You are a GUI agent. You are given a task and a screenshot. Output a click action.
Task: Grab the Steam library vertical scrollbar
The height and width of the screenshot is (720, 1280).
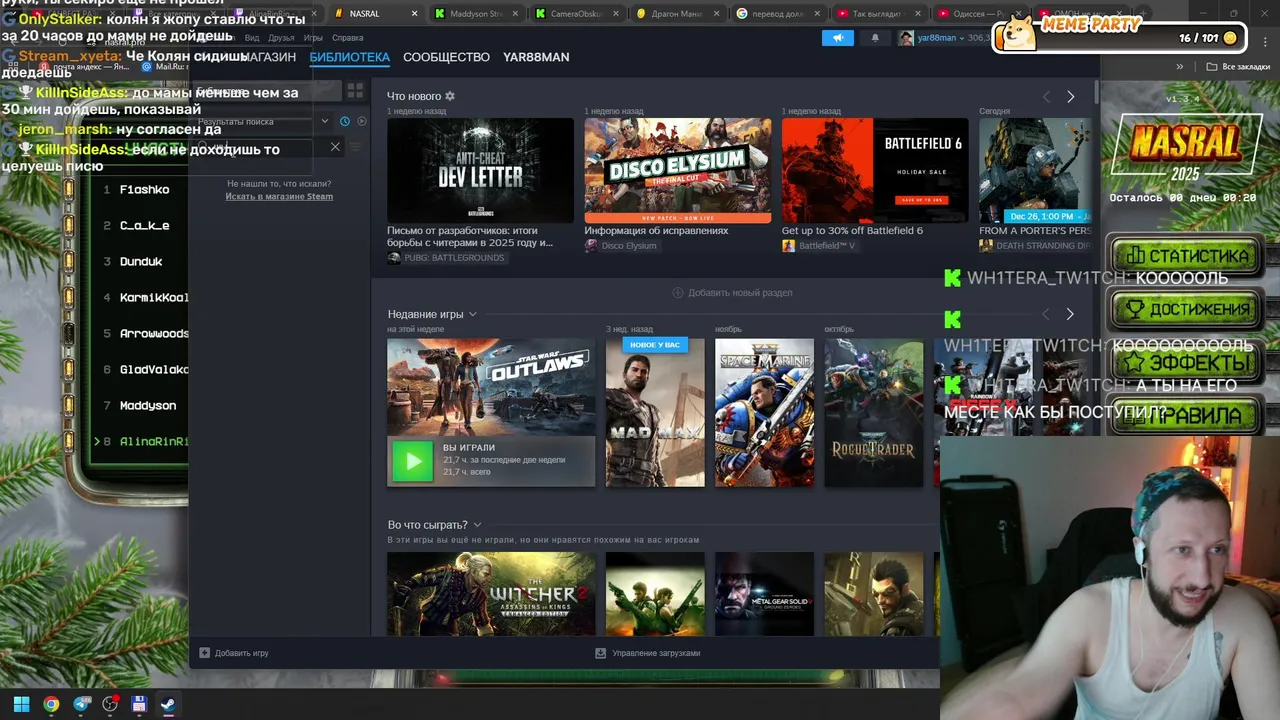(1097, 90)
